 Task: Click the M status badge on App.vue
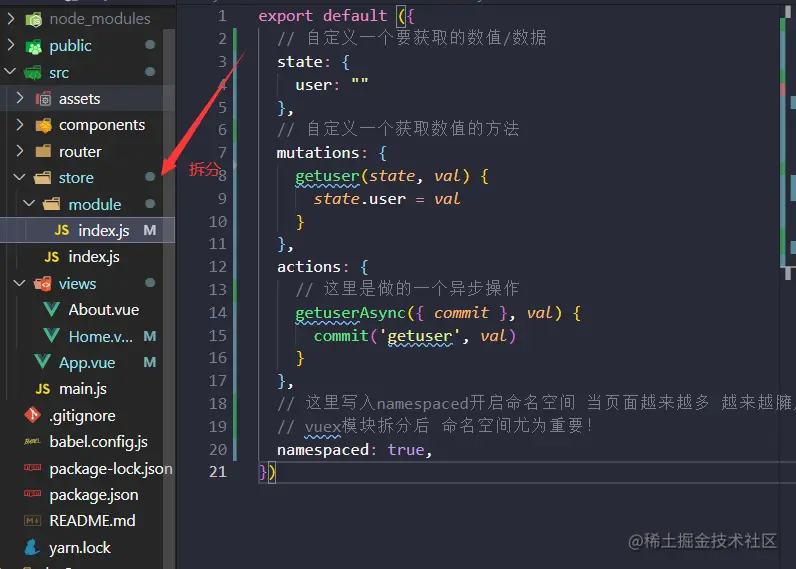150,362
